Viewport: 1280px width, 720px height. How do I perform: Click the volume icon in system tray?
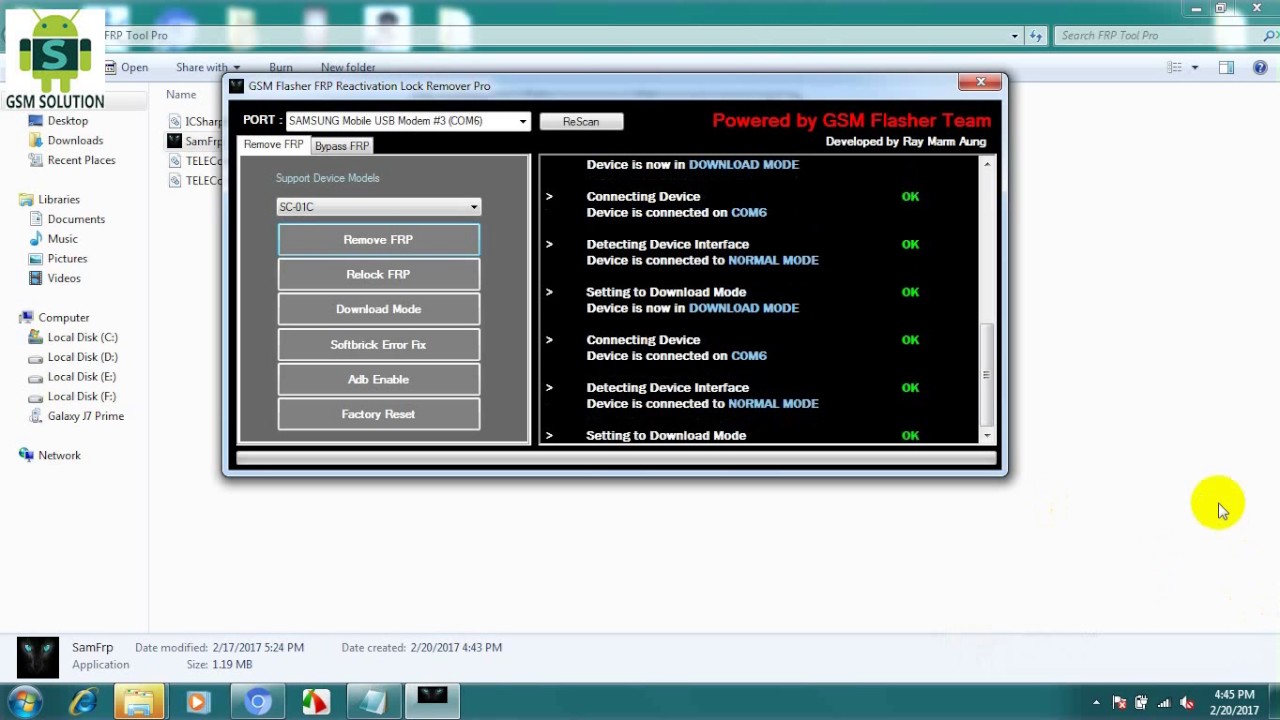1186,702
